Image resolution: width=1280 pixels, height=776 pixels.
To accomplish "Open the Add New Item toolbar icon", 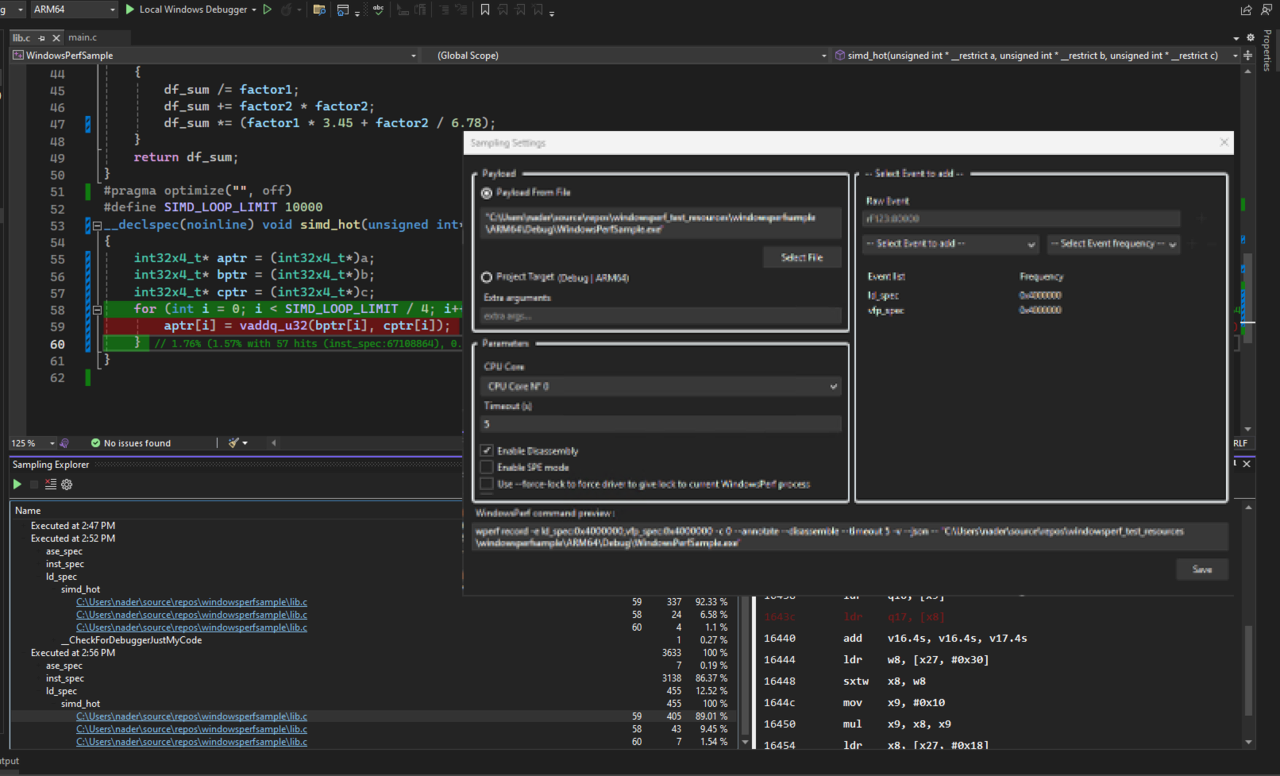I will coord(318,10).
